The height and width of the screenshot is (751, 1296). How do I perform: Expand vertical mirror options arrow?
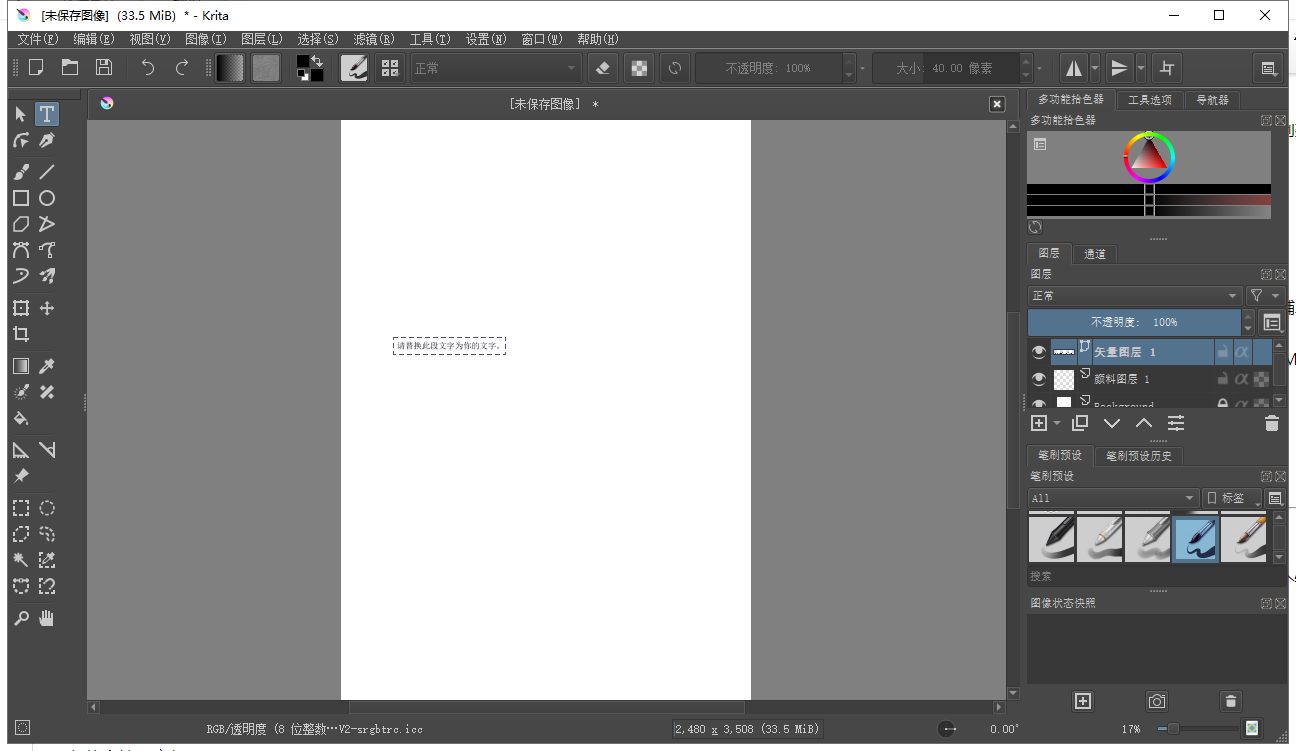1141,68
